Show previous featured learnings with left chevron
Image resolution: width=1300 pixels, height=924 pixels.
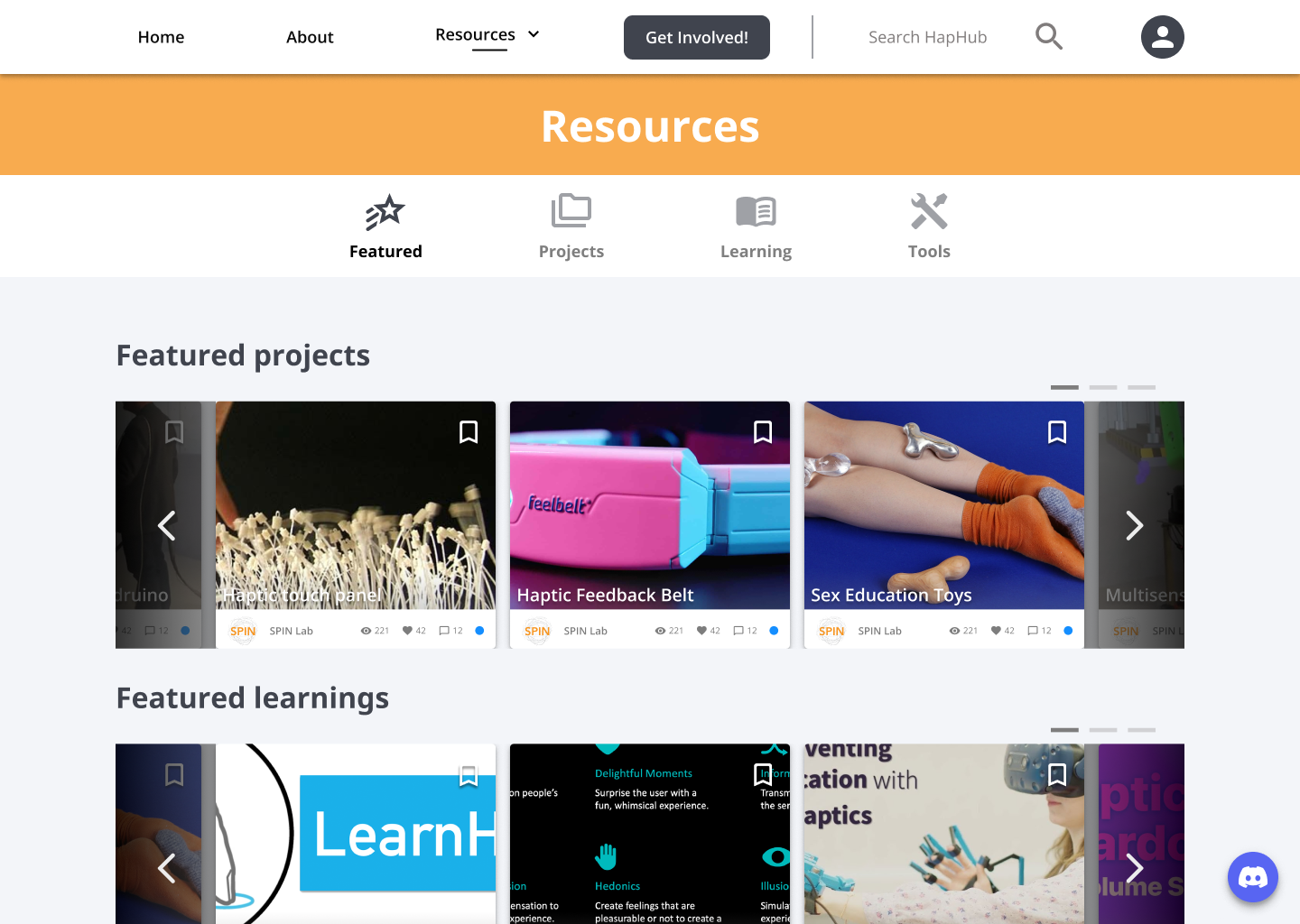click(x=166, y=868)
